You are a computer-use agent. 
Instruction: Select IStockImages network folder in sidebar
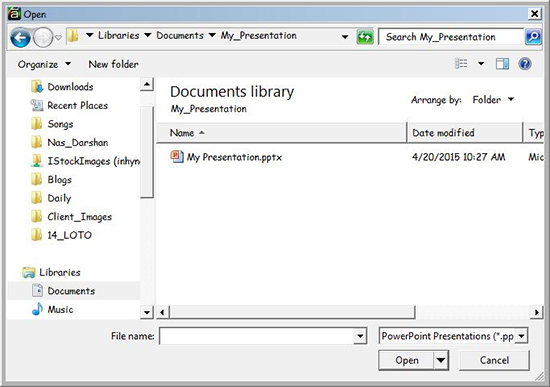tap(85, 161)
